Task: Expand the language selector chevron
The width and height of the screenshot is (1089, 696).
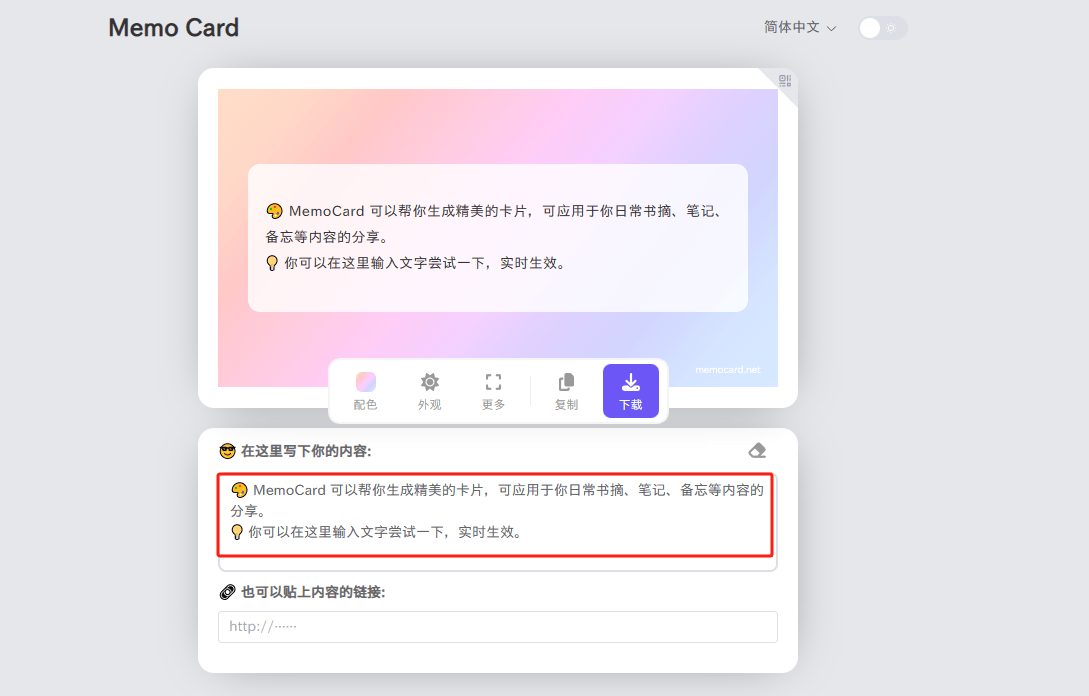Action: pyautogui.click(x=833, y=27)
